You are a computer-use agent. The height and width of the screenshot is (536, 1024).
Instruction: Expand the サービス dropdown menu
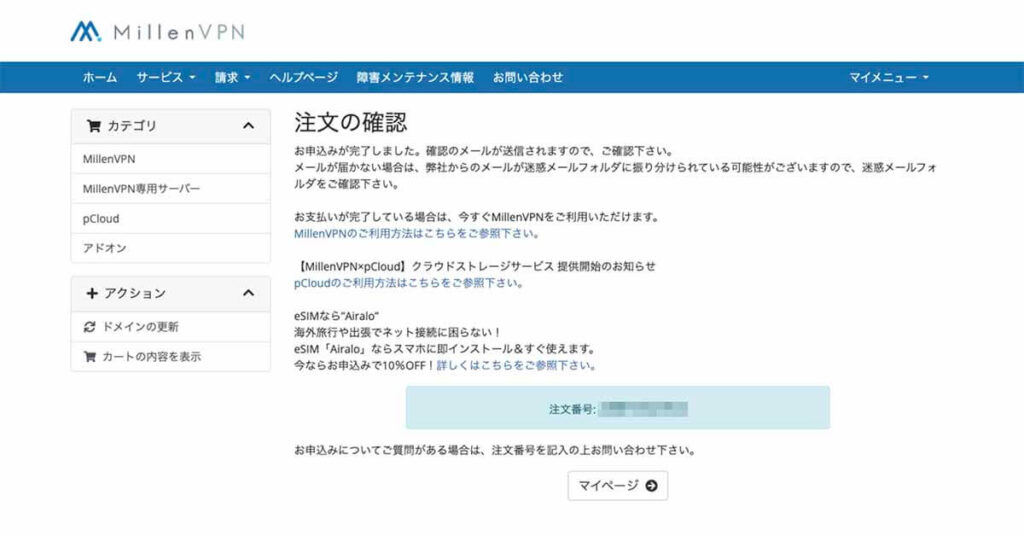coord(166,77)
